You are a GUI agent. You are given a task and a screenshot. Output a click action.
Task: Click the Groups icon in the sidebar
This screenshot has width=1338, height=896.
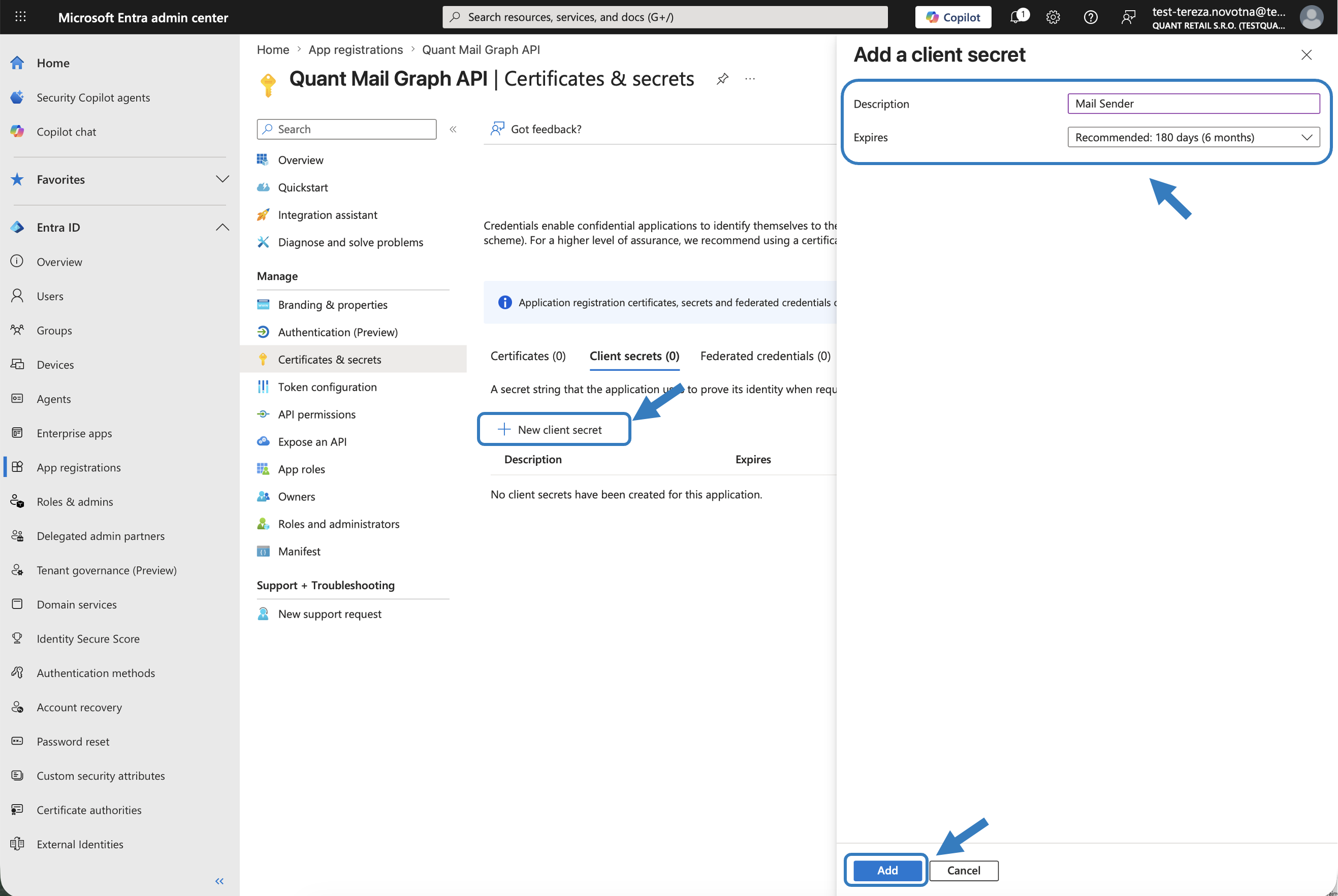[17, 330]
